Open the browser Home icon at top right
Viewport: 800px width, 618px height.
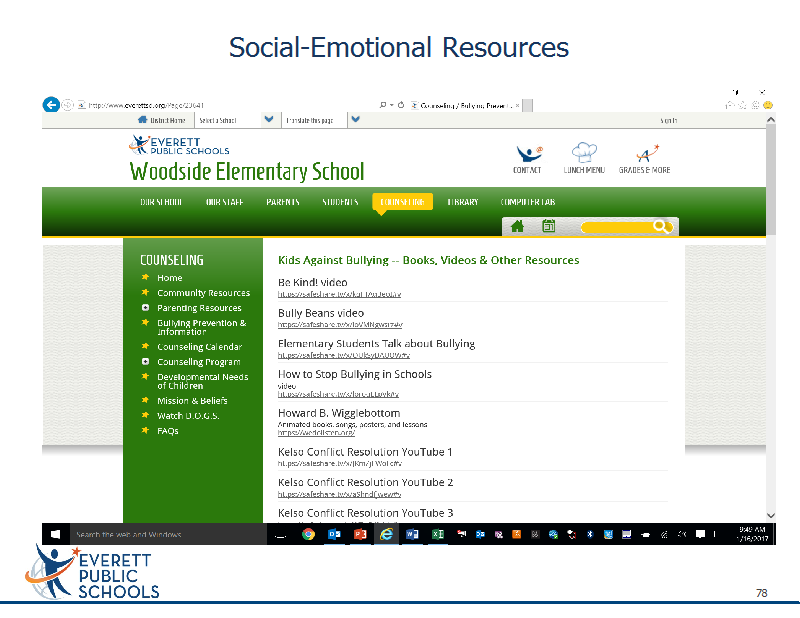730,105
